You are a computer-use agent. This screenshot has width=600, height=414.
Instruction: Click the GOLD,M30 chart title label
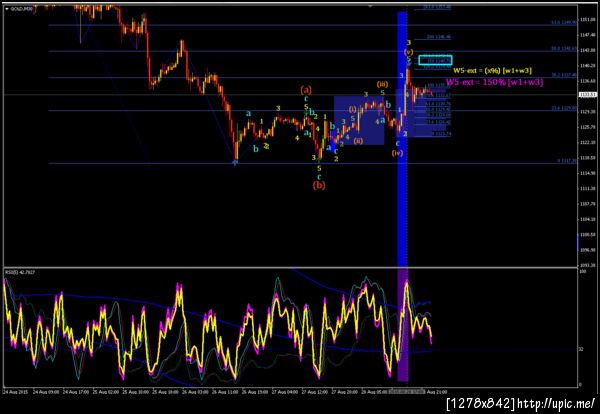(x=20, y=8)
